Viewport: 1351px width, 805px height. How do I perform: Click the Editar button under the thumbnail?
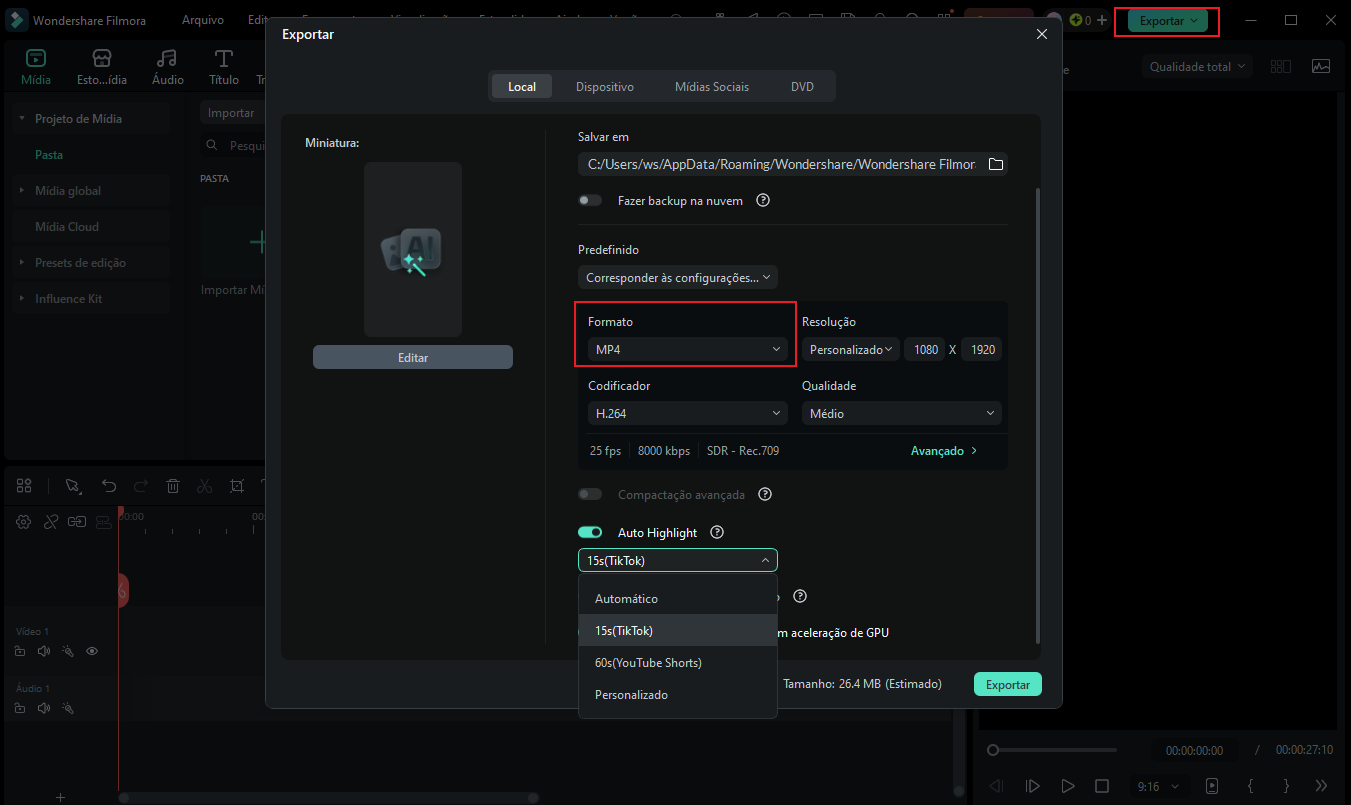(413, 357)
